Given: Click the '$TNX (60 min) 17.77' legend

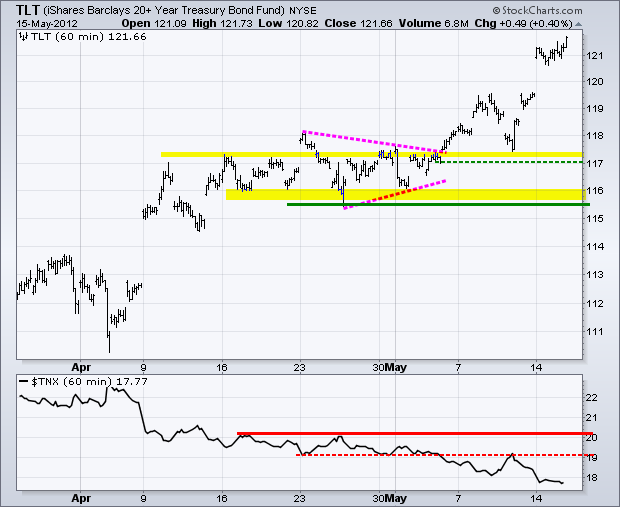Looking at the screenshot, I should click(x=89, y=382).
